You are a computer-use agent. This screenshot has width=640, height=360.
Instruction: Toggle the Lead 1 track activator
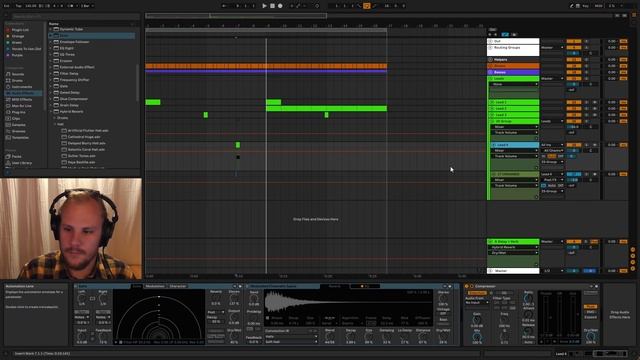pos(573,102)
